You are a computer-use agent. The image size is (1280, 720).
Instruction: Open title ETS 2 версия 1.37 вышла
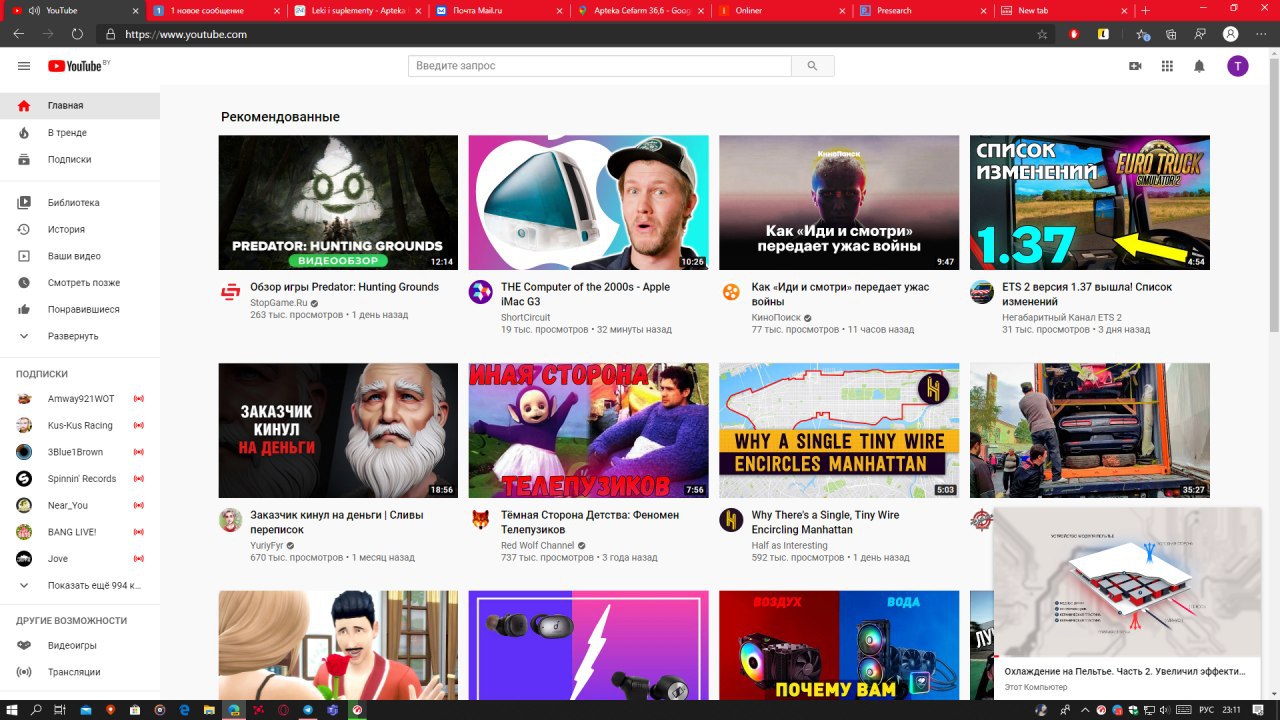tap(1087, 294)
